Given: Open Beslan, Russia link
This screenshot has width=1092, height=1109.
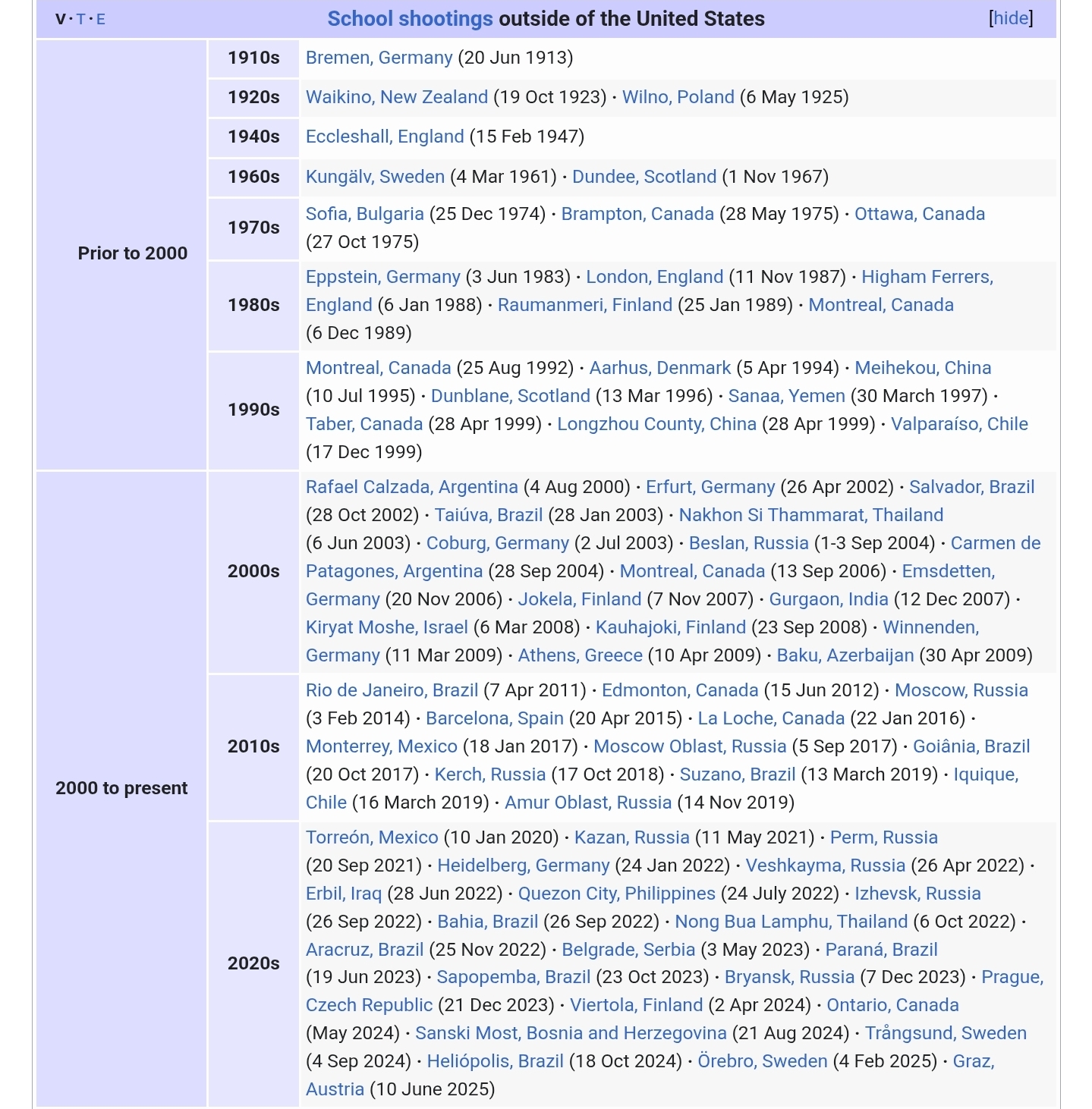Looking at the screenshot, I should tap(748, 543).
